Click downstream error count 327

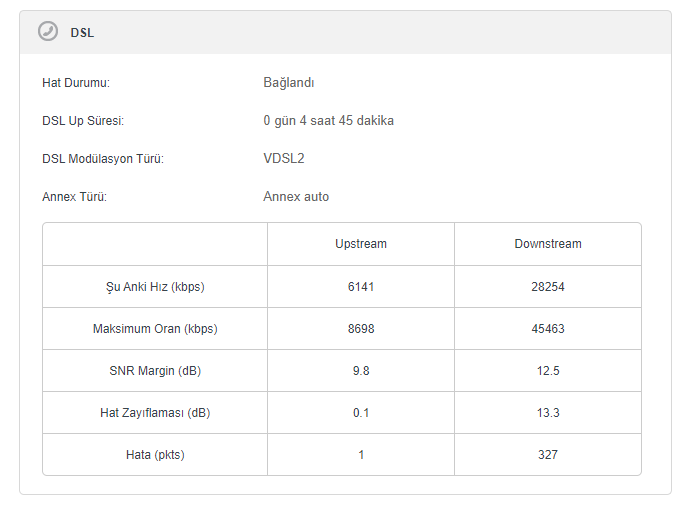(x=548, y=455)
